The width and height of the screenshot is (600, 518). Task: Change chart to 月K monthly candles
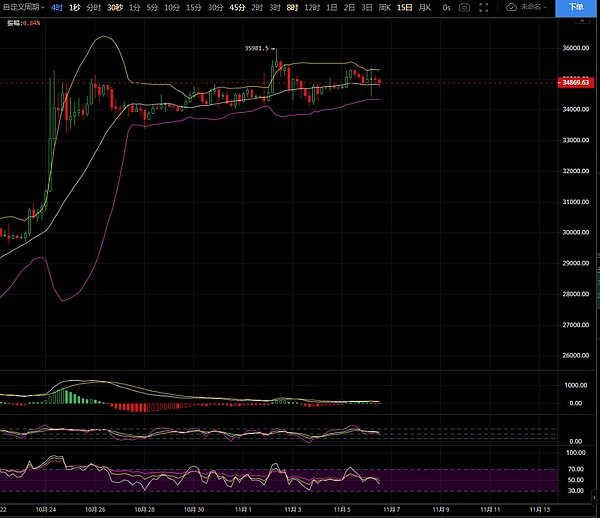425,7
